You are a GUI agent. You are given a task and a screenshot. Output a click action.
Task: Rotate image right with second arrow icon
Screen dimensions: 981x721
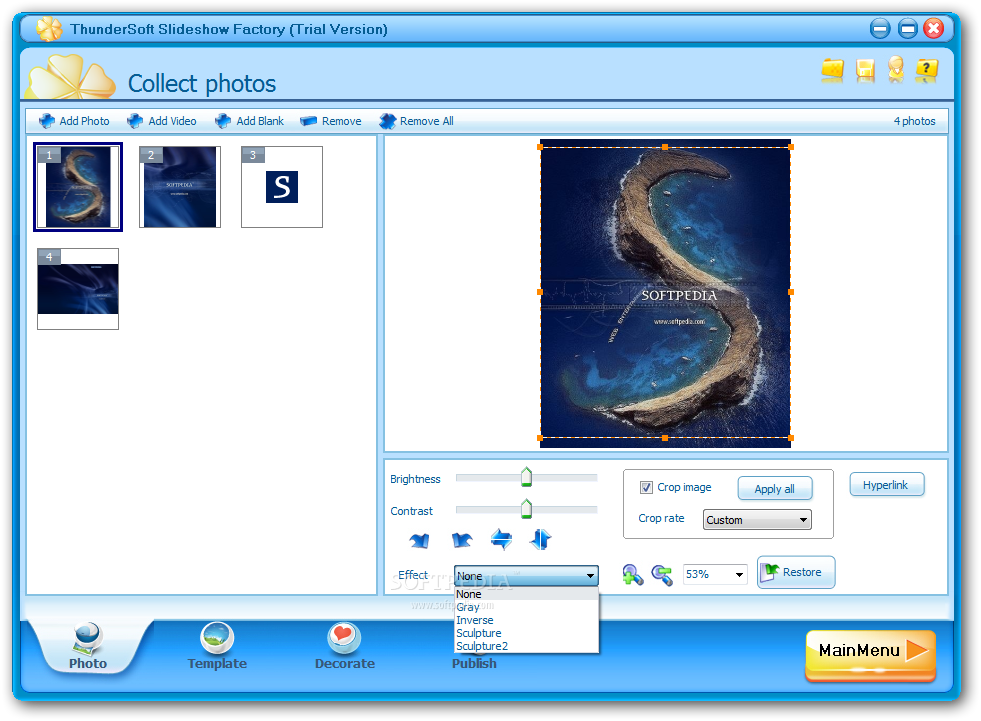coord(462,539)
